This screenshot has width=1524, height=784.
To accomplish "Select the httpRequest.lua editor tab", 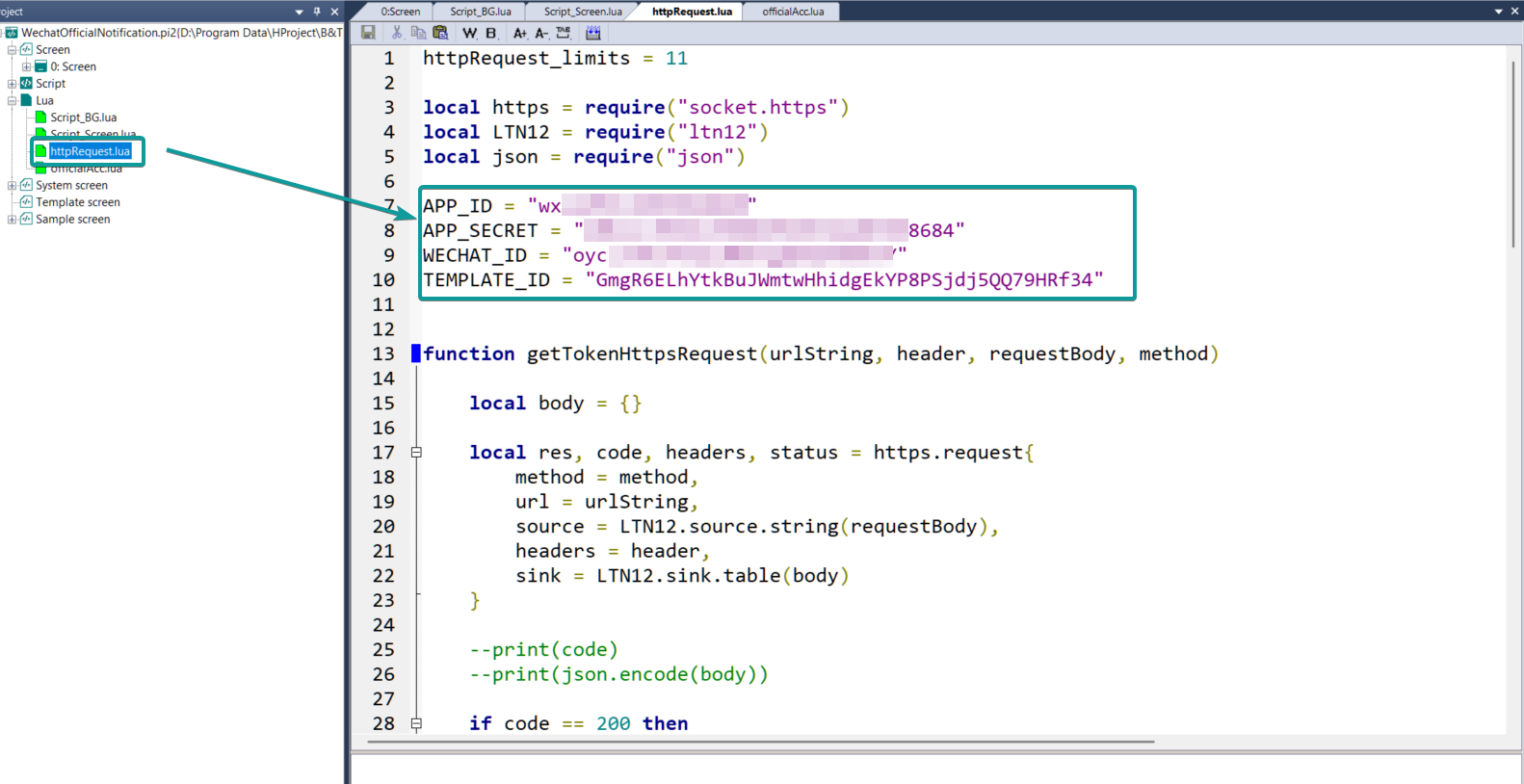I will click(x=692, y=12).
